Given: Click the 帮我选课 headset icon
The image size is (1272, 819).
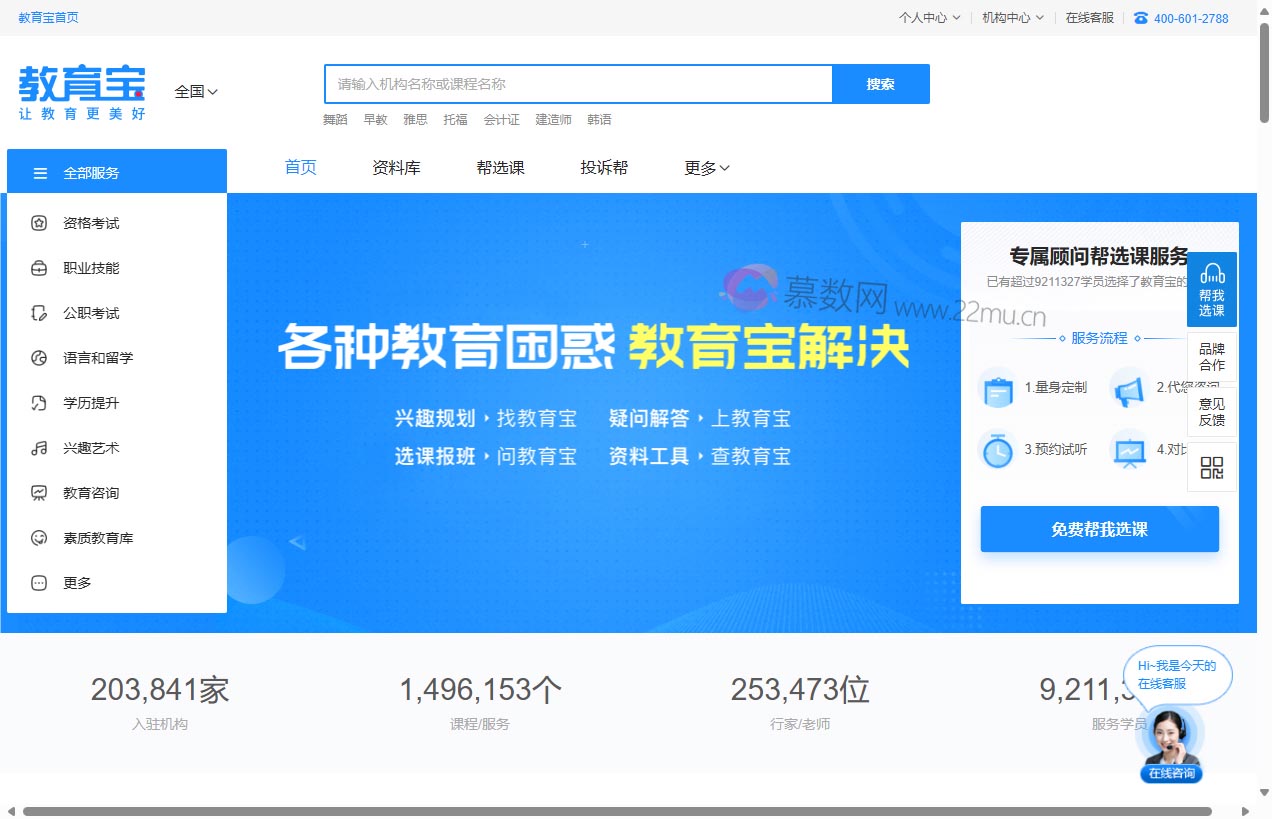Looking at the screenshot, I should click(x=1212, y=274).
